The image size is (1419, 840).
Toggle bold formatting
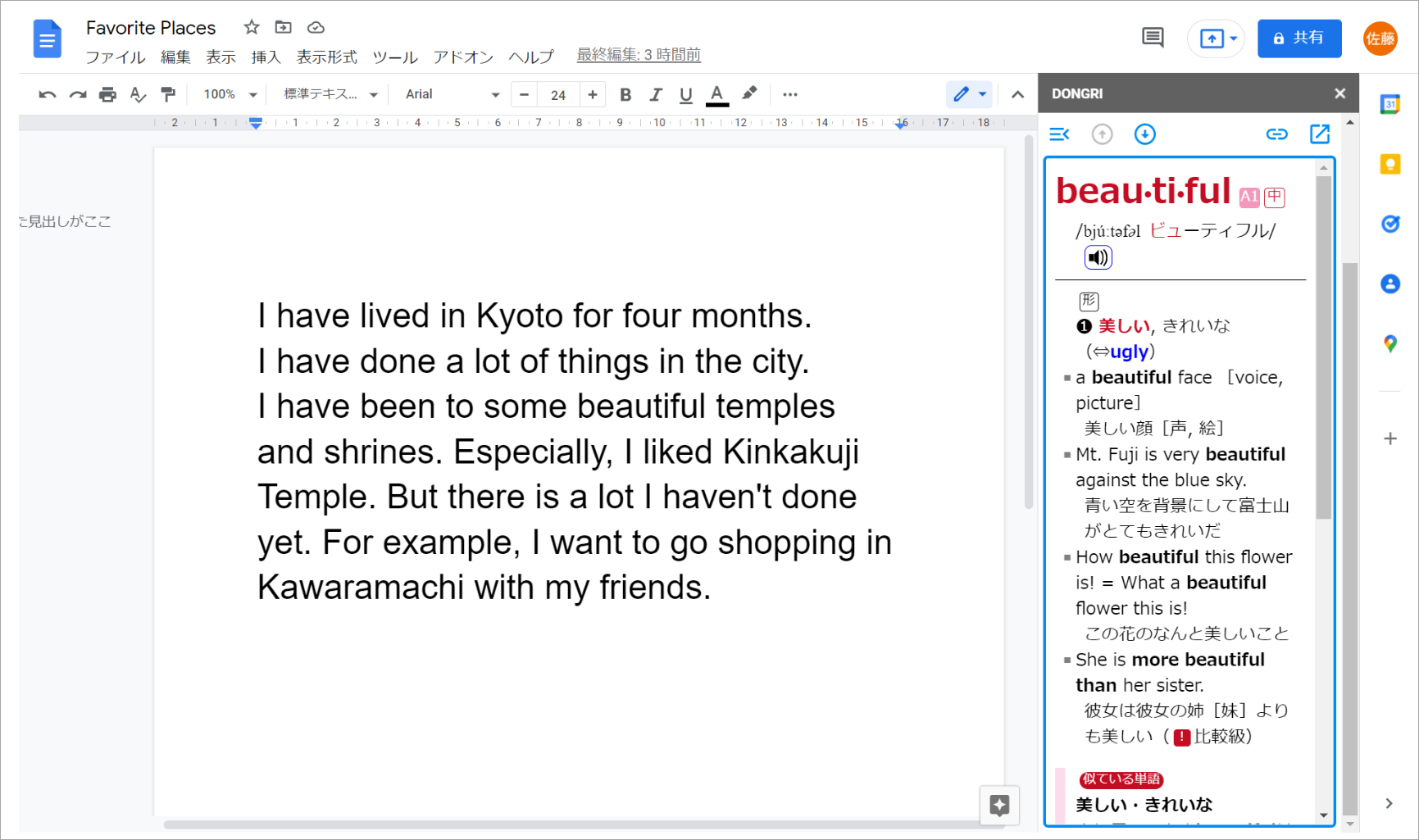[625, 94]
